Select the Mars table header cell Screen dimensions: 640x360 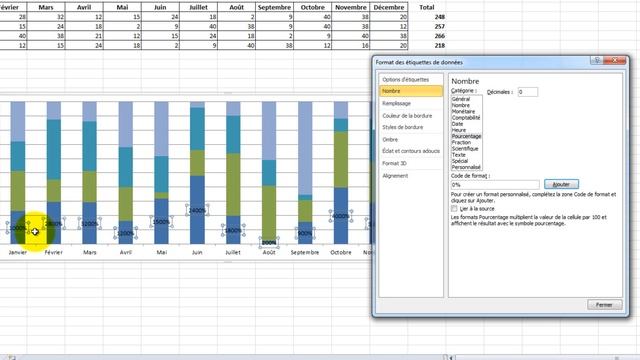[x=46, y=7]
